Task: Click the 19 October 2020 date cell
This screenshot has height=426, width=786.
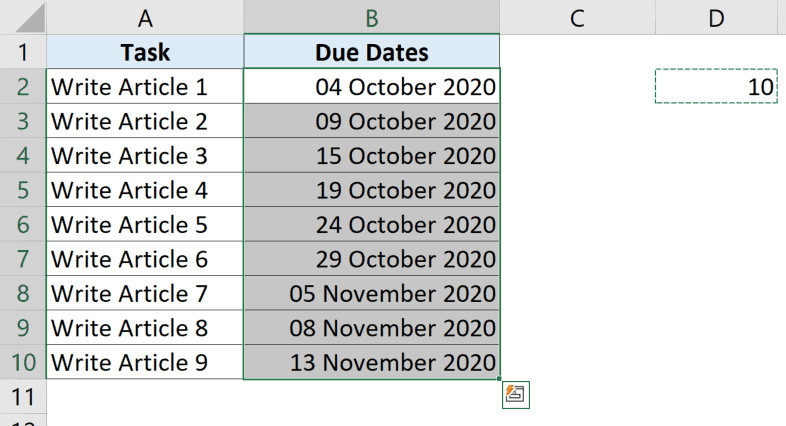Action: tap(371, 189)
